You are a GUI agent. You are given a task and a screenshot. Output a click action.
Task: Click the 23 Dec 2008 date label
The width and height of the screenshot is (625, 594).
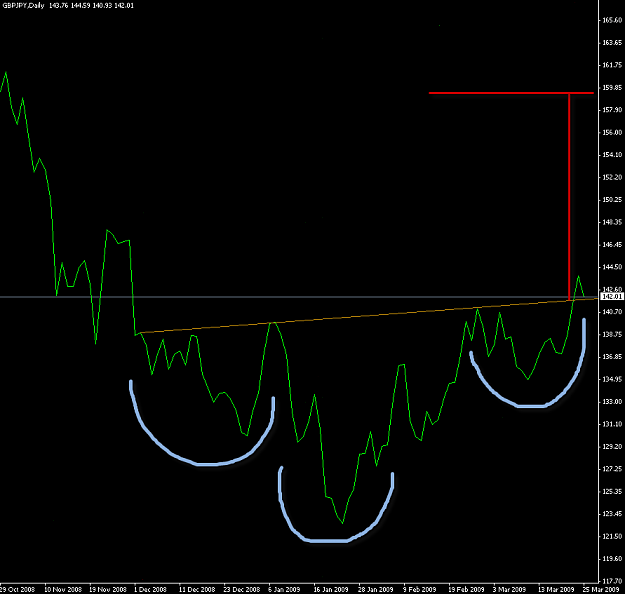(242, 589)
